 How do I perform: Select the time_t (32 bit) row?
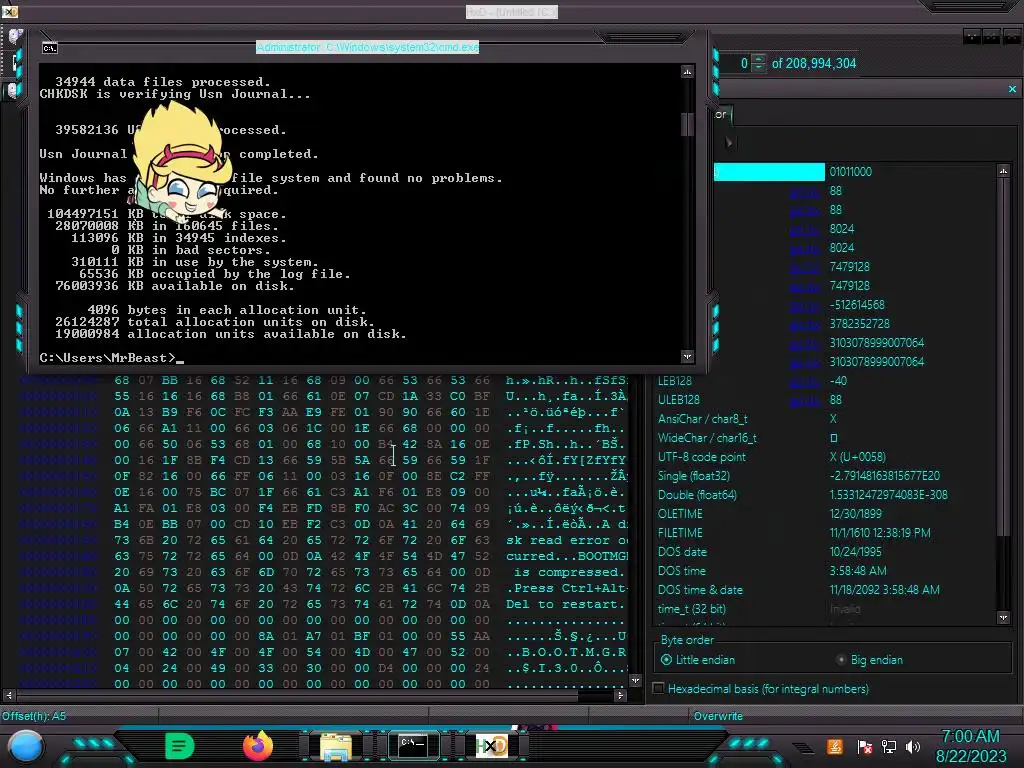(x=824, y=609)
